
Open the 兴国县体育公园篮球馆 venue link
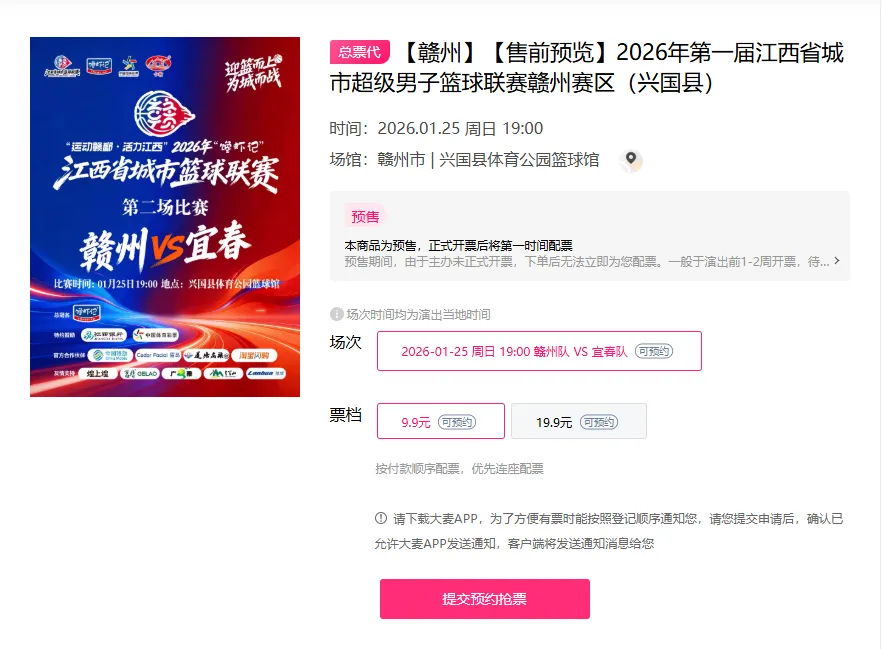[519, 160]
